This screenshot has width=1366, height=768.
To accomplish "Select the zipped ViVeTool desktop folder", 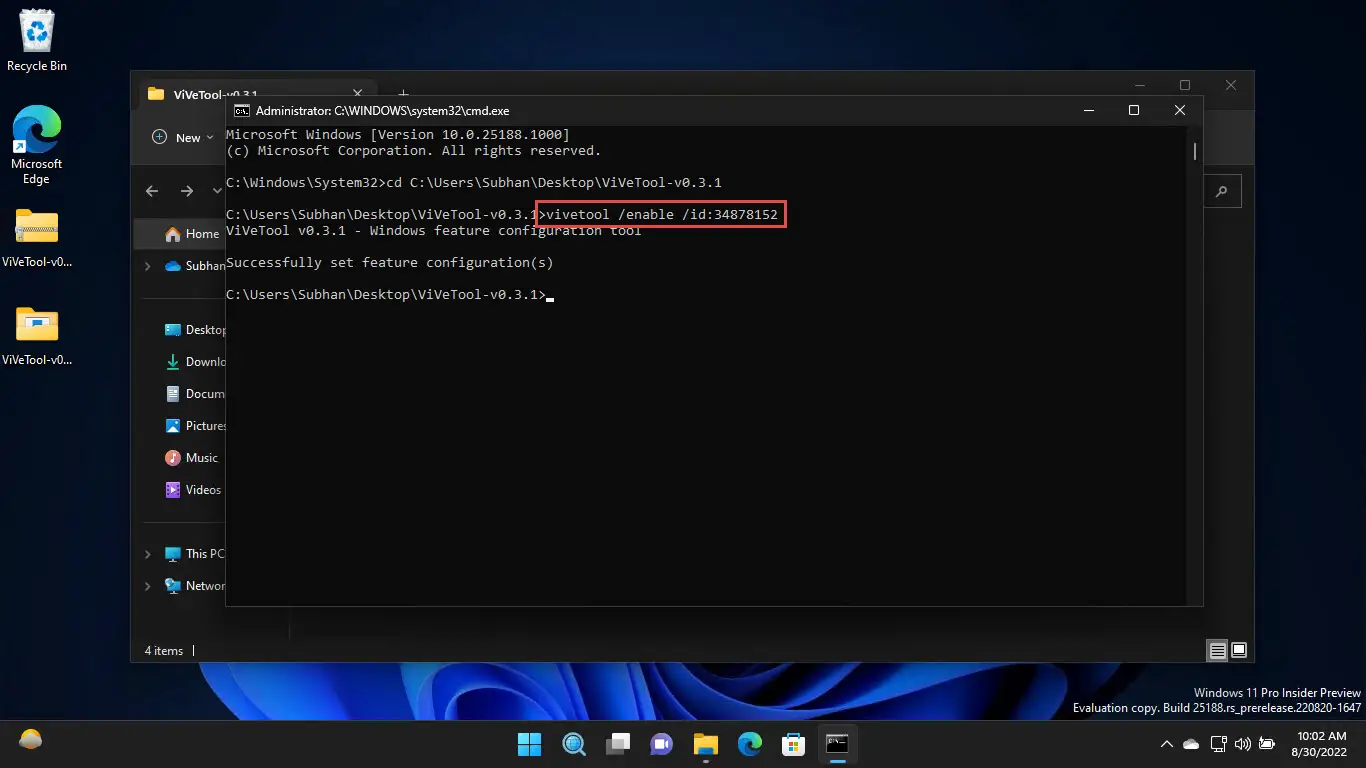I will click(37, 239).
